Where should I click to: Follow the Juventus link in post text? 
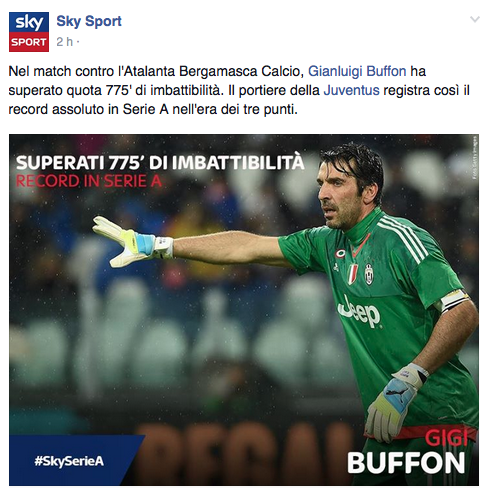[351, 90]
